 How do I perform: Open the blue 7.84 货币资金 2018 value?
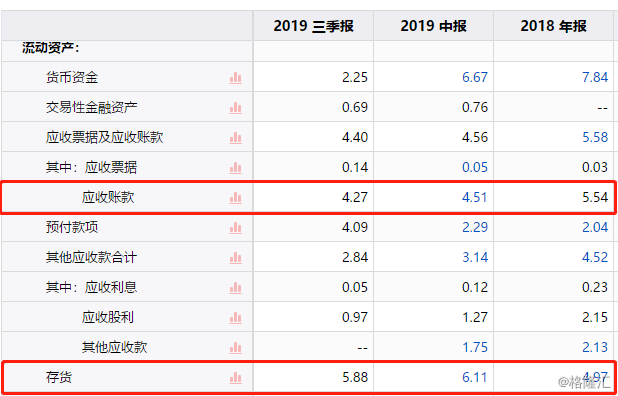tap(595, 77)
